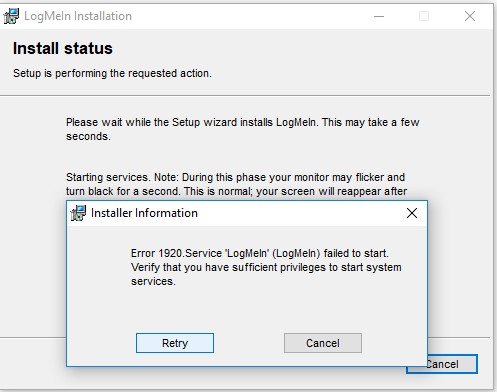Click the 'Installer Information' title text
Image resolution: width=497 pixels, height=392 pixels.
point(144,213)
